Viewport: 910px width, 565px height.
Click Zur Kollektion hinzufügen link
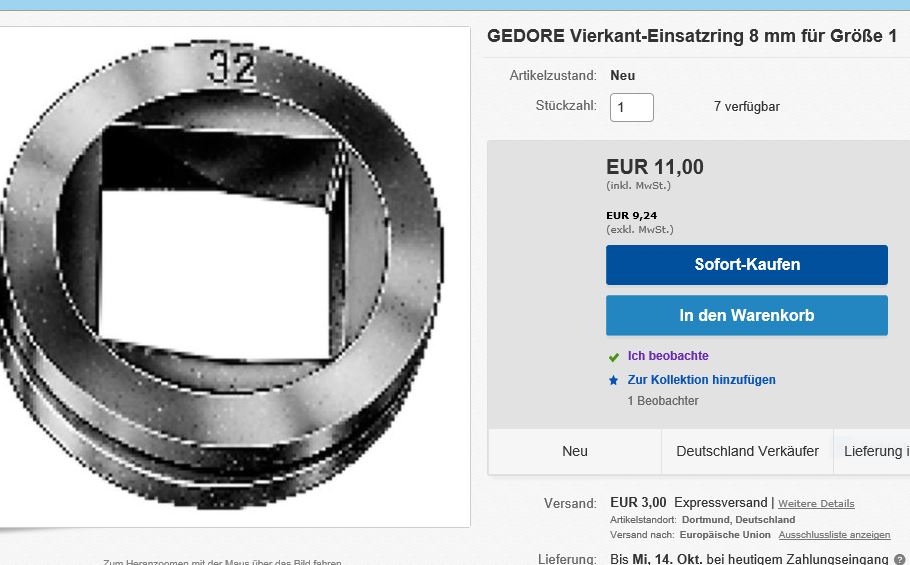(701, 380)
